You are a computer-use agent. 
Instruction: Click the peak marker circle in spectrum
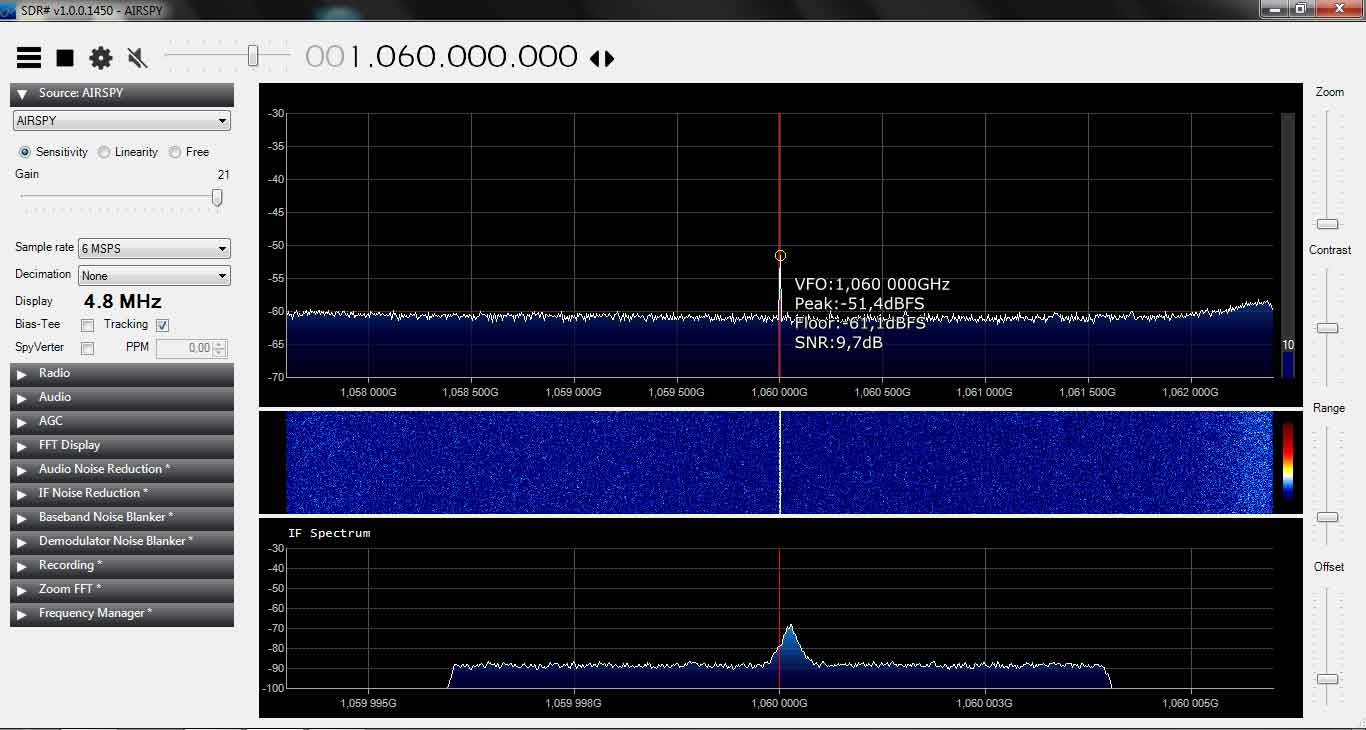click(x=780, y=256)
